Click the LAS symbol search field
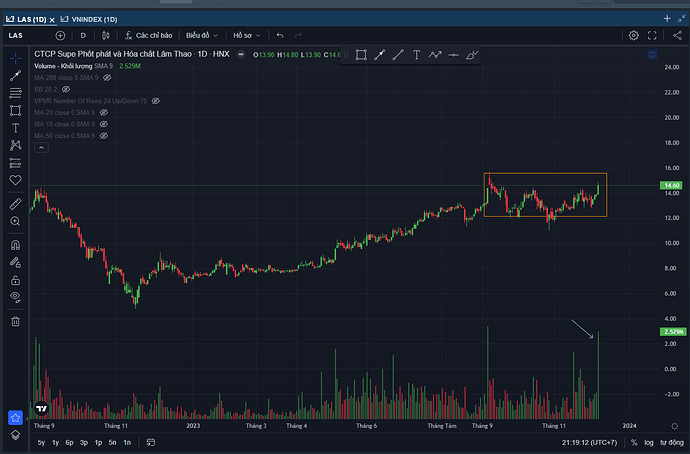Viewport: 690px width, 454px height. 17,35
